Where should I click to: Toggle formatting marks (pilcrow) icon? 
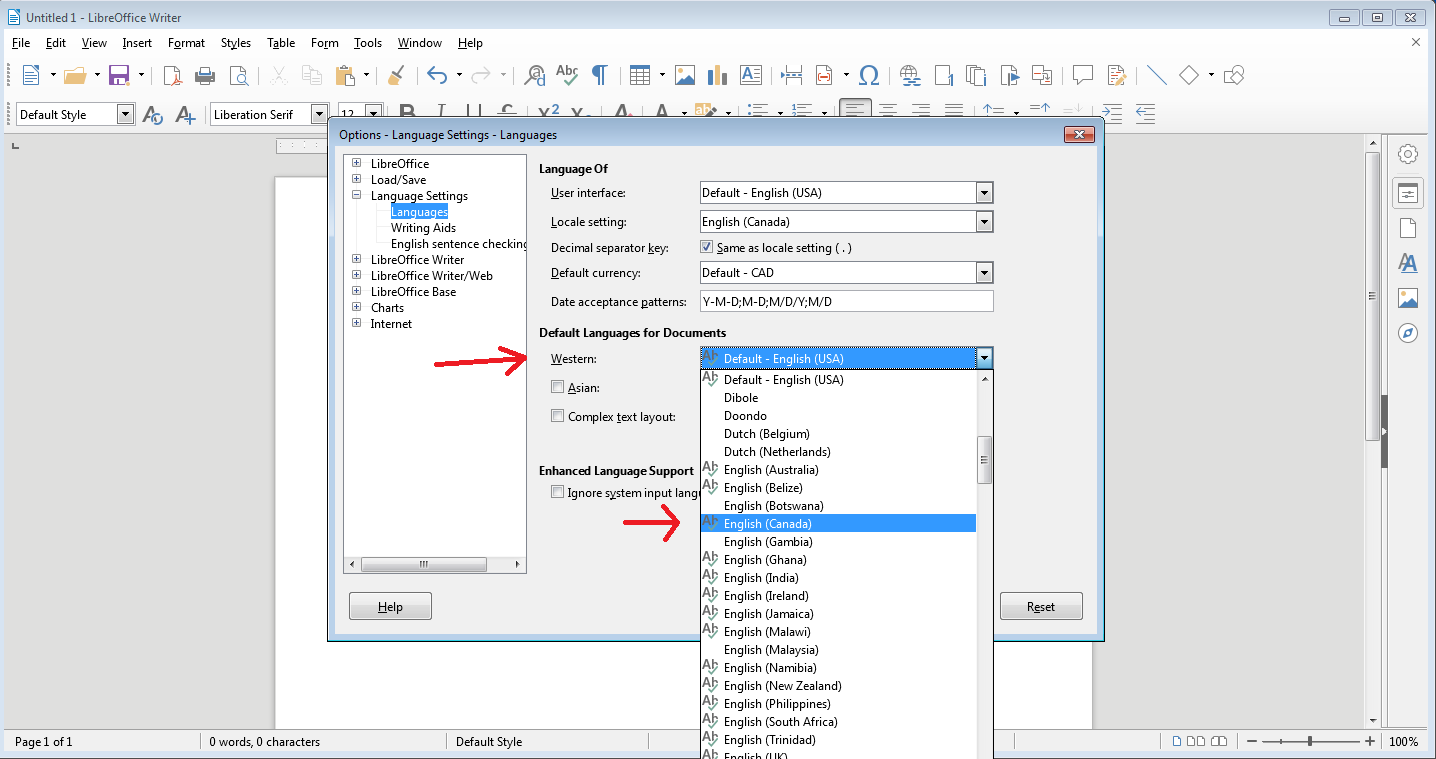tap(599, 75)
